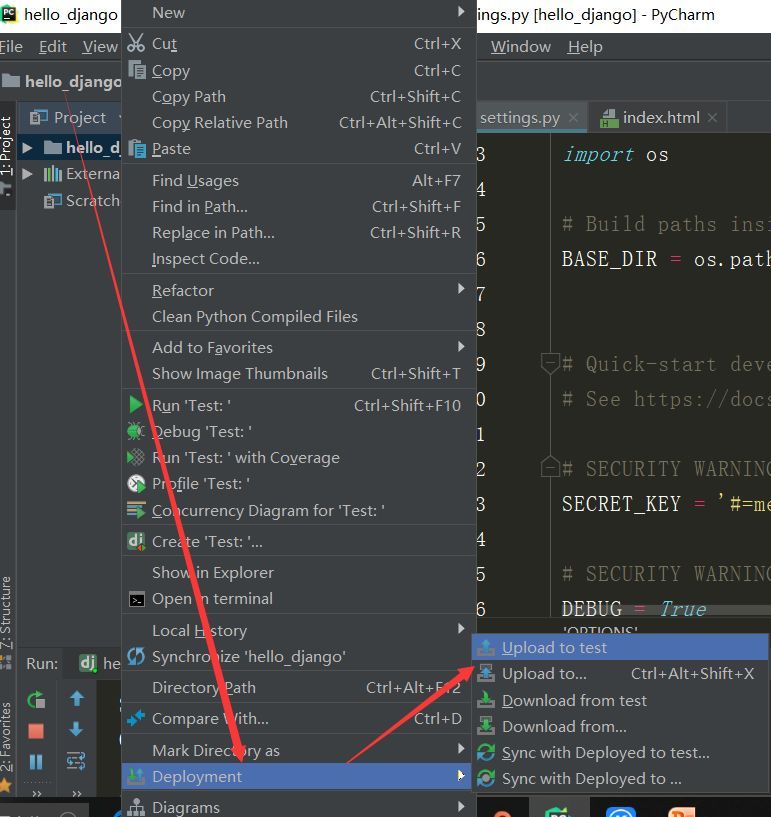The height and width of the screenshot is (817, 771).
Task: Close the index.html tab
Action: [x=712, y=118]
